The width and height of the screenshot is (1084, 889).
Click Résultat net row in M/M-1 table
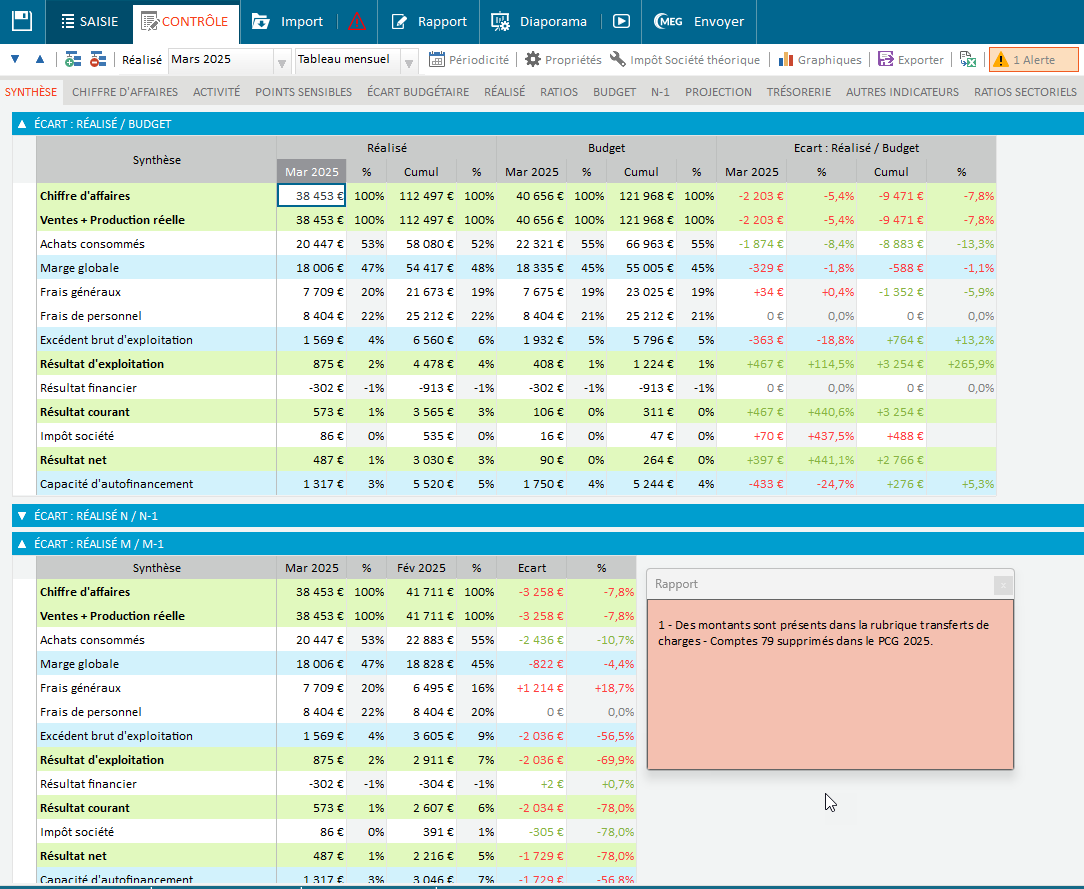pyautogui.click(x=336, y=856)
